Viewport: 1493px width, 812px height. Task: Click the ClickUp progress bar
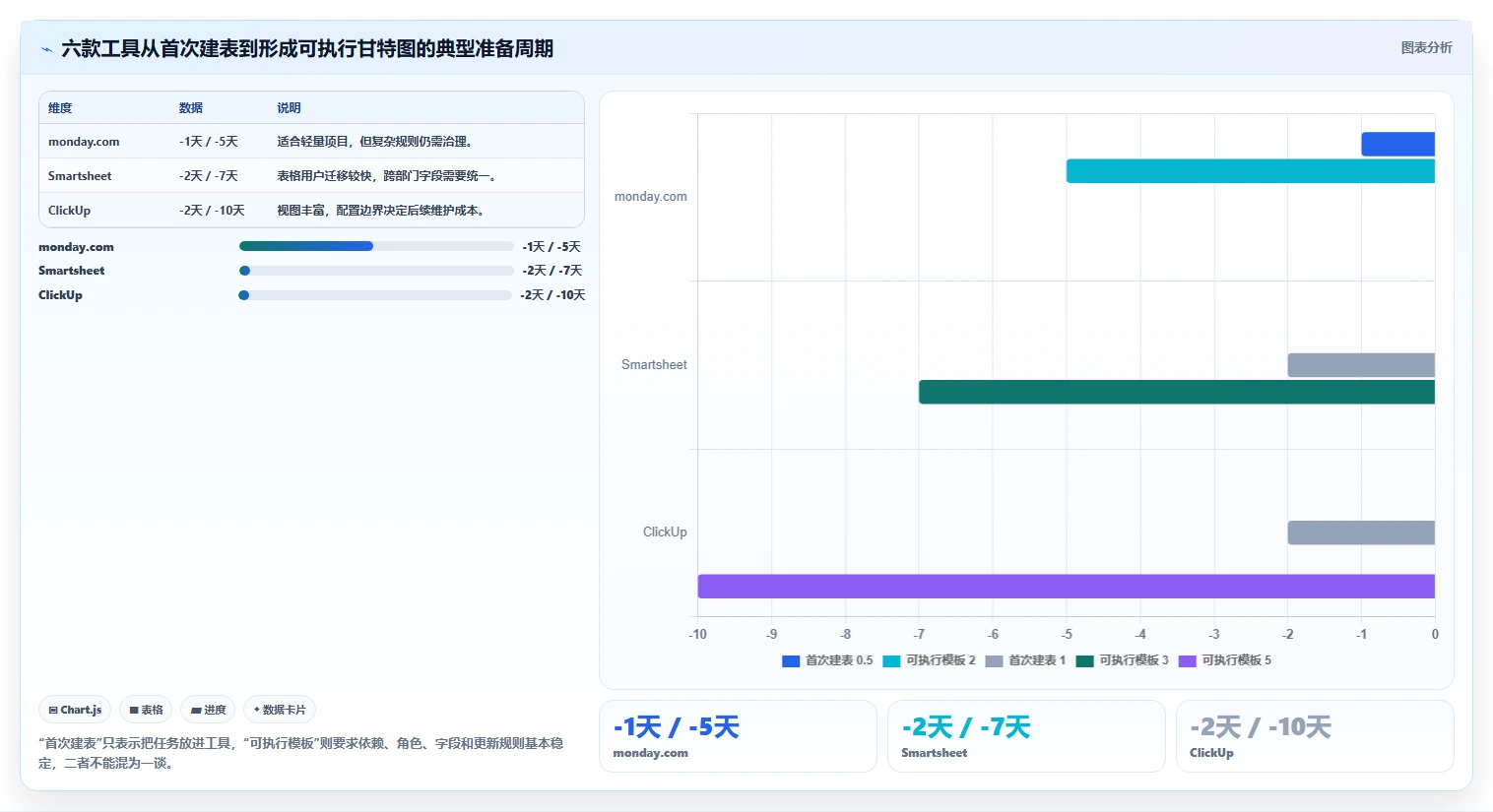pos(375,295)
